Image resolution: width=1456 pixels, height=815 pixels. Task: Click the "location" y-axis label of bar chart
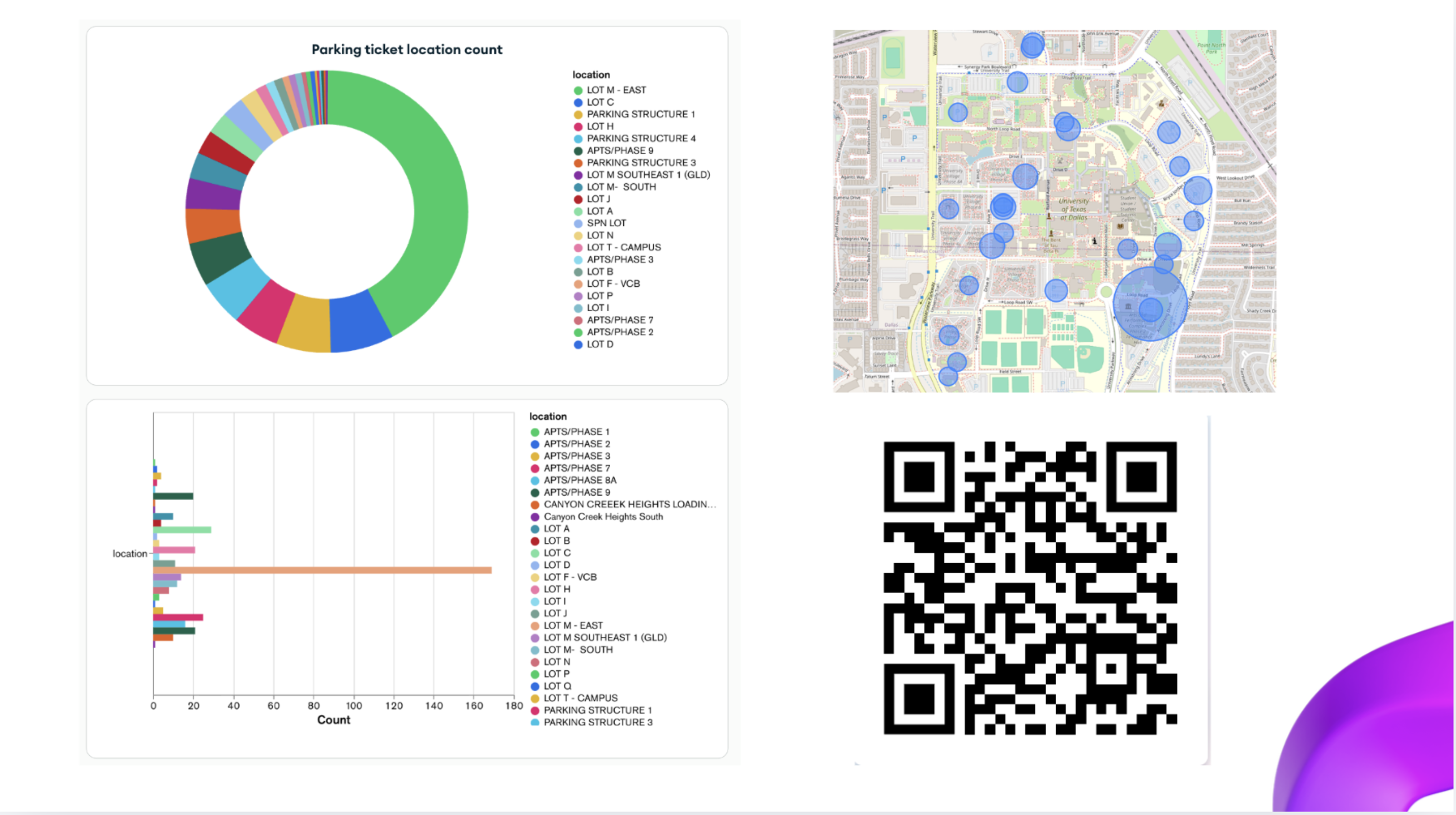pos(130,554)
